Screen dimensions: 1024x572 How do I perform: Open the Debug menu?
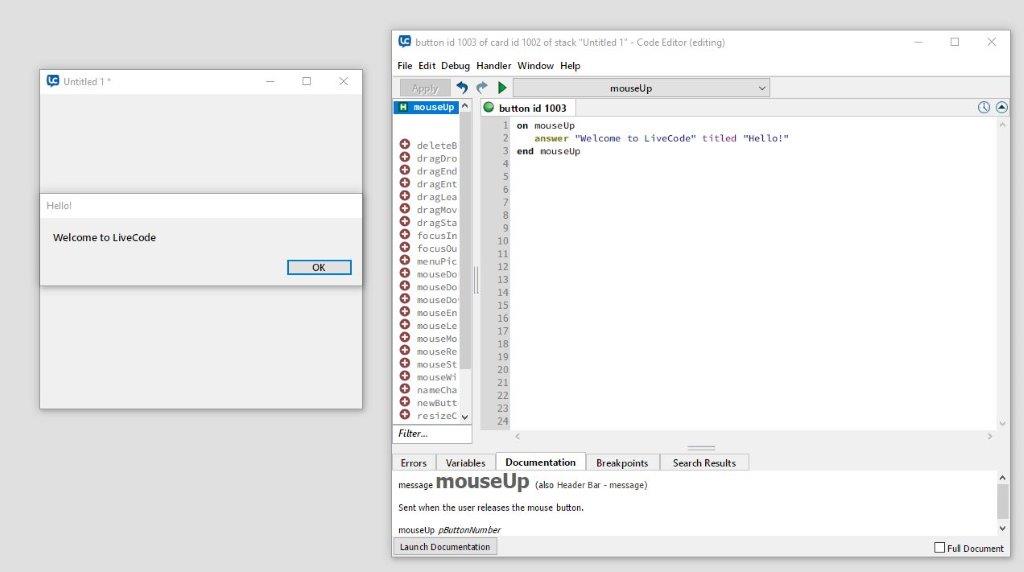tap(455, 66)
